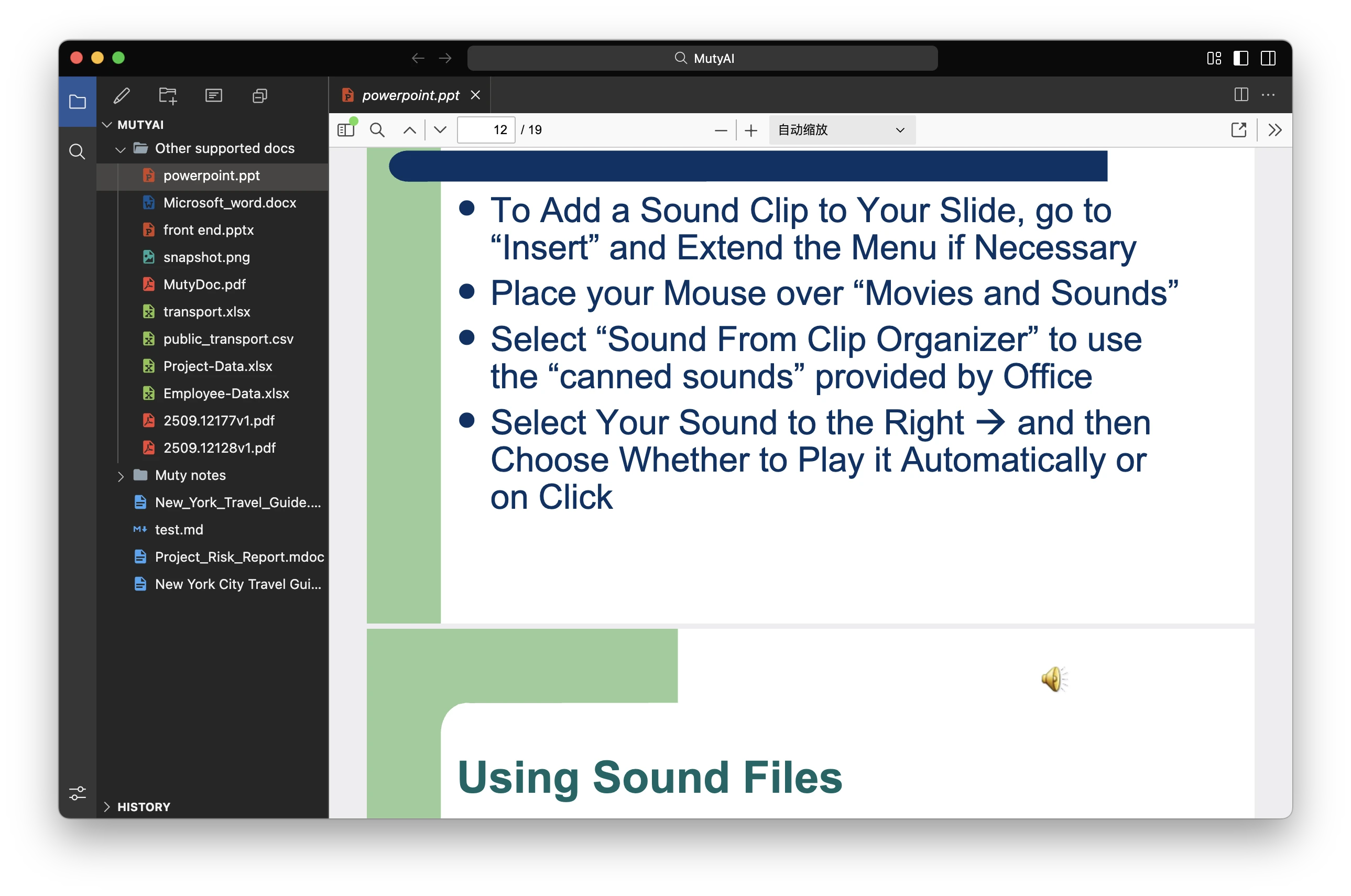
Task: Go to previous page with up arrow
Action: click(409, 130)
